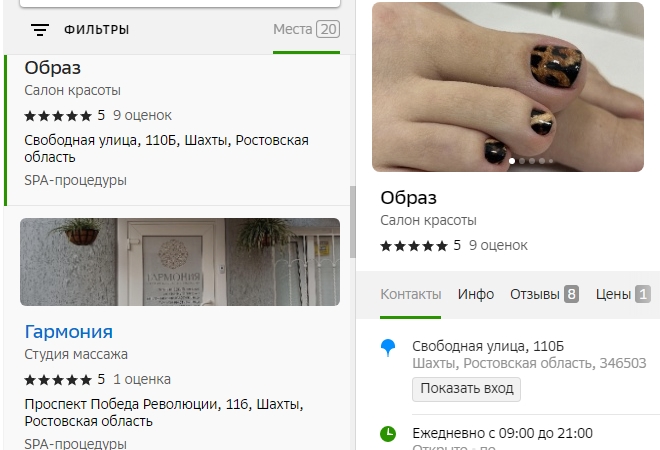Click the Цены count badge 1

coord(643,294)
